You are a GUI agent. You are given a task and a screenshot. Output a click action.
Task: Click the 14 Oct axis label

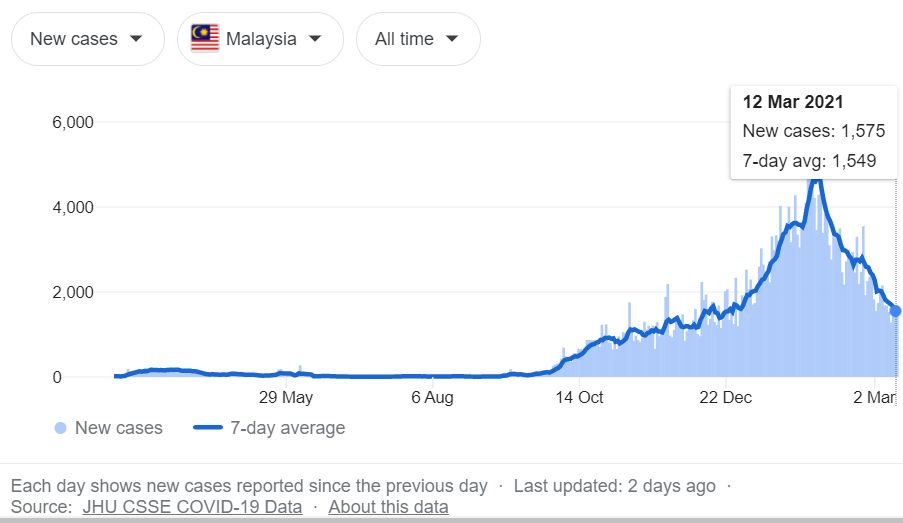(579, 398)
